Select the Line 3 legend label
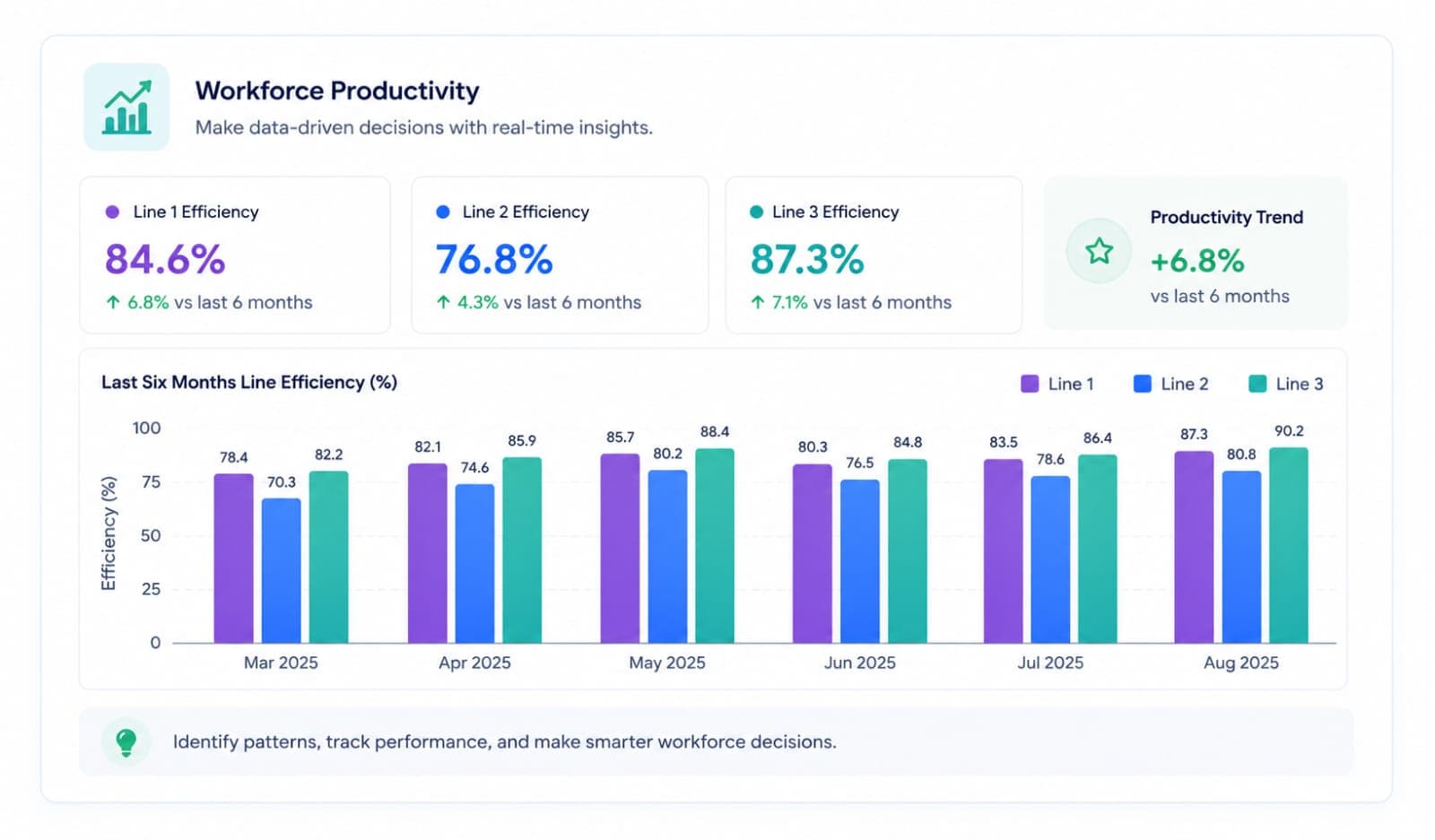1435x840 pixels. tap(1300, 384)
